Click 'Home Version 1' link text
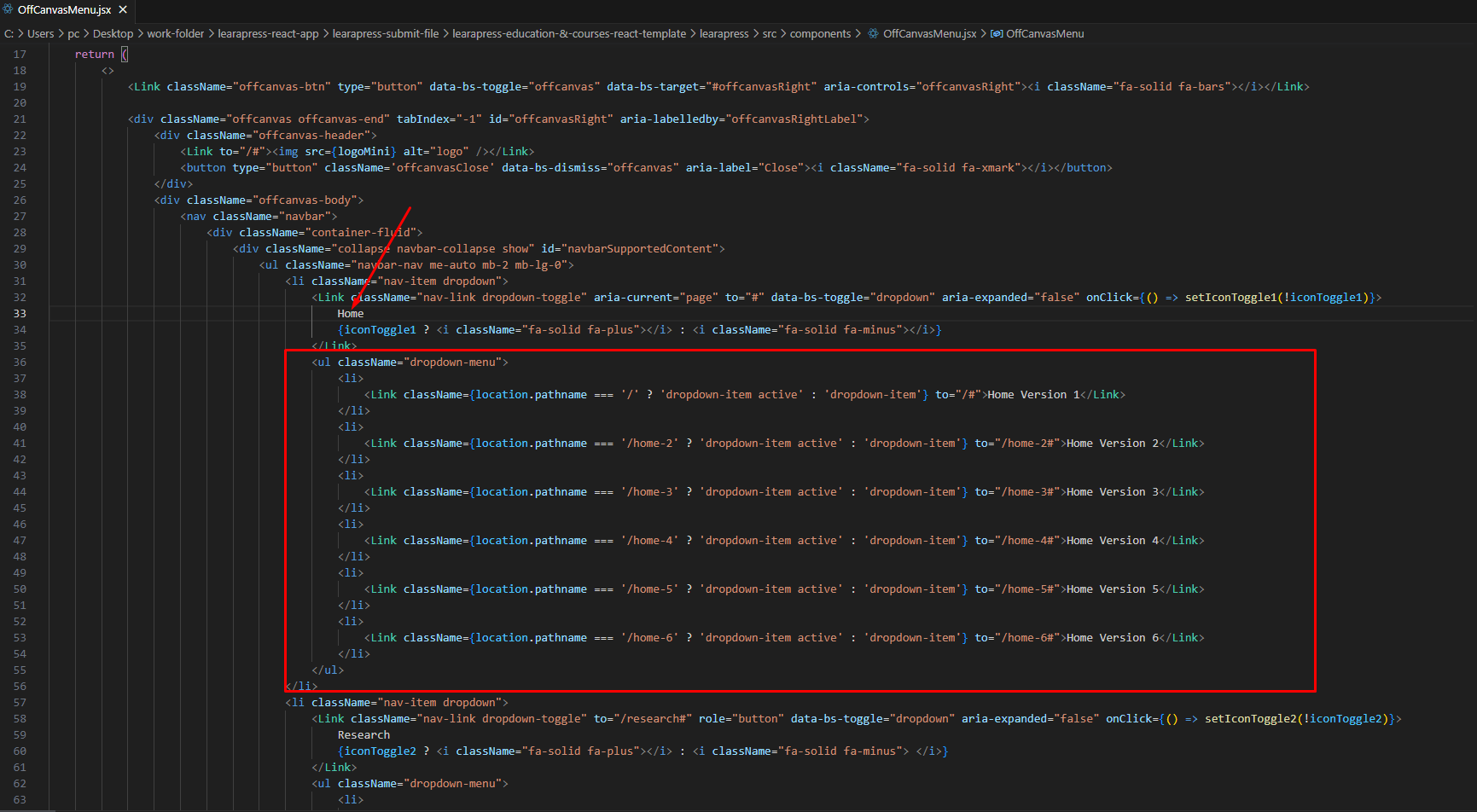The height and width of the screenshot is (812, 1477). click(x=1033, y=395)
